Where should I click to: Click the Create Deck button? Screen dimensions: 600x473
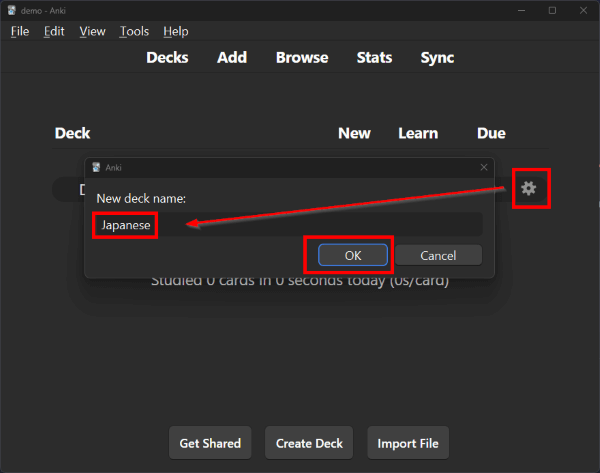pos(309,443)
